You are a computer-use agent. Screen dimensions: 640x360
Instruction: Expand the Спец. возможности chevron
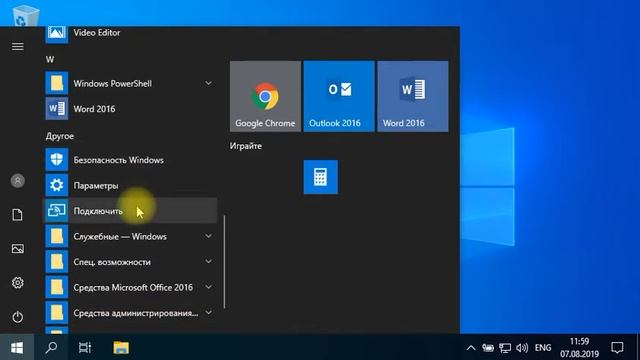[209, 262]
